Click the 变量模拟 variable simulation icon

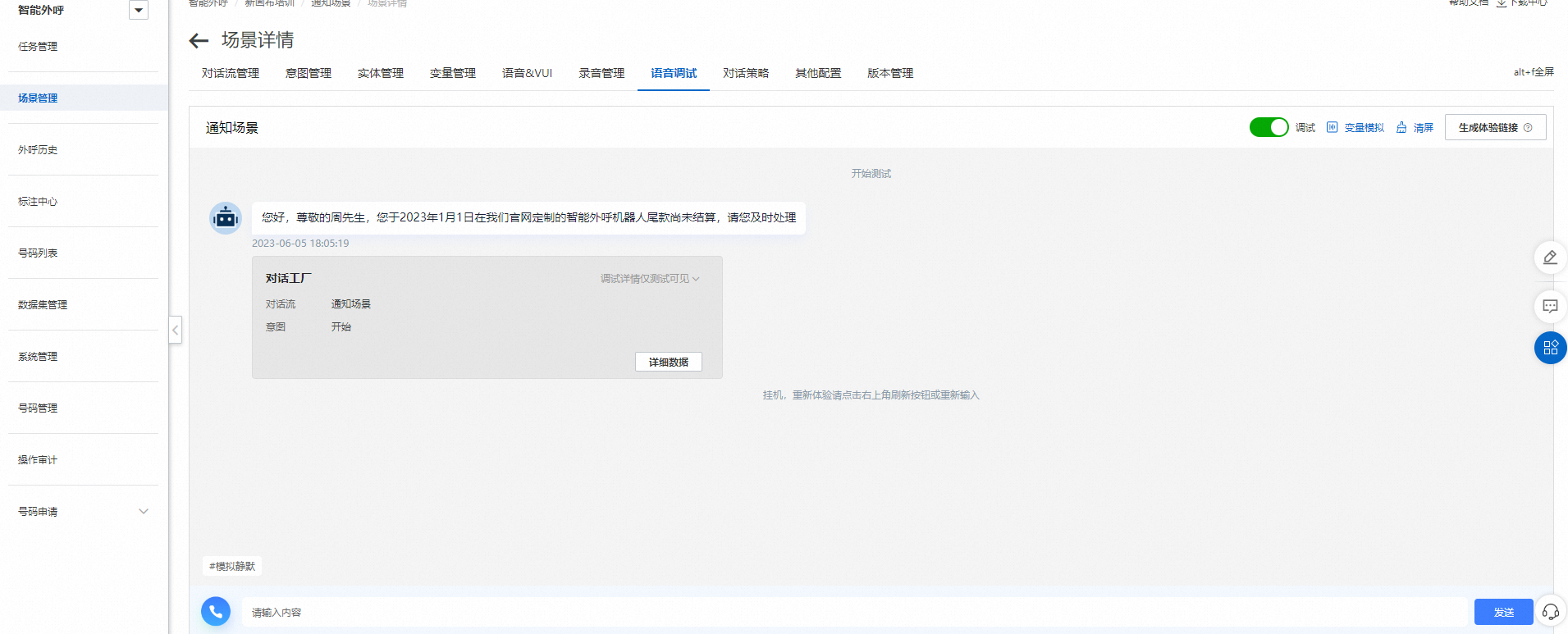pyautogui.click(x=1333, y=127)
